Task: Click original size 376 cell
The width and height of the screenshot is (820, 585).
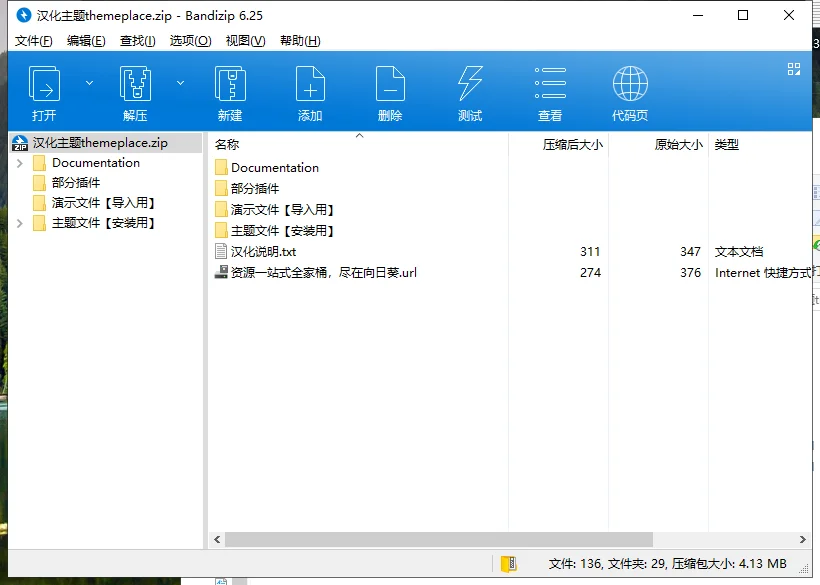Action: 690,273
